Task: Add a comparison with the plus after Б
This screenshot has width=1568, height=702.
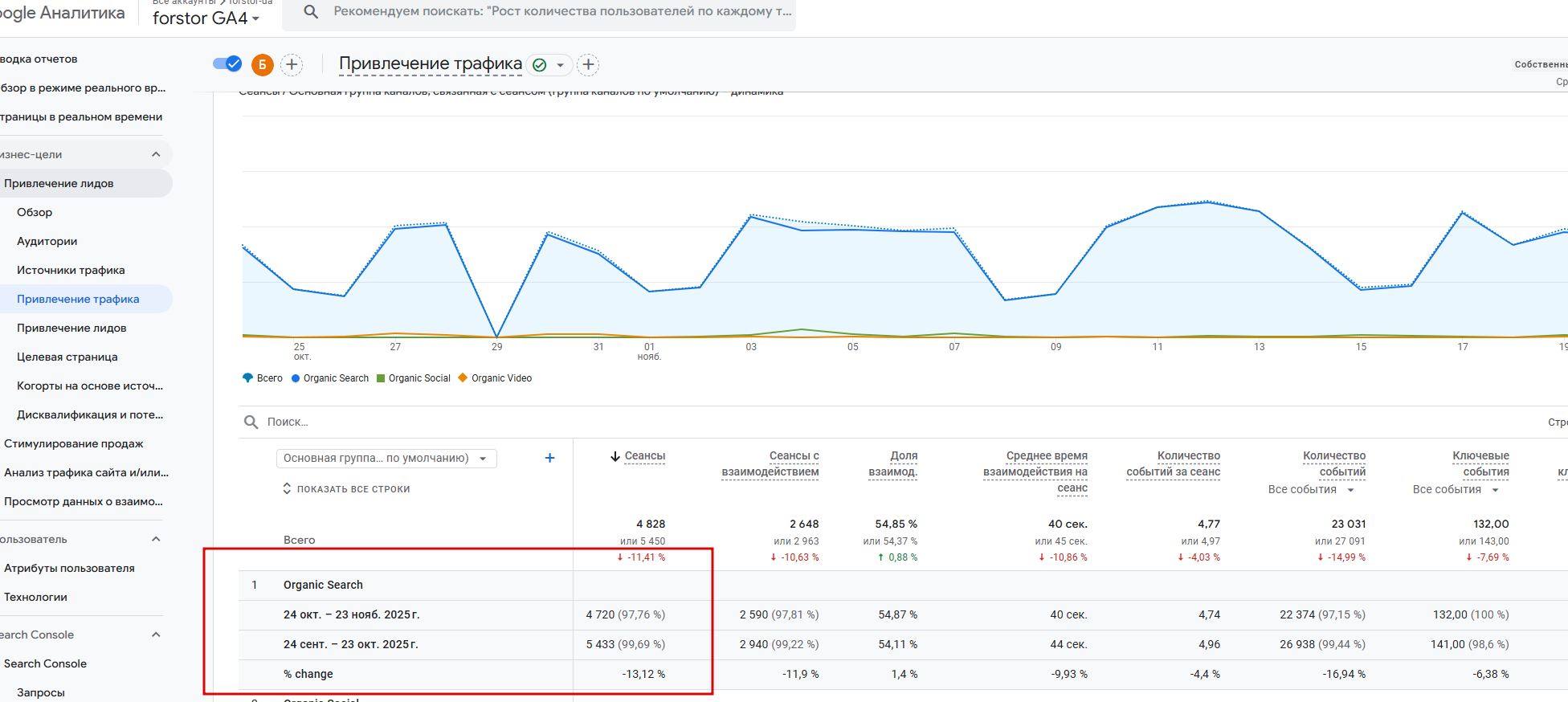Action: click(x=292, y=64)
